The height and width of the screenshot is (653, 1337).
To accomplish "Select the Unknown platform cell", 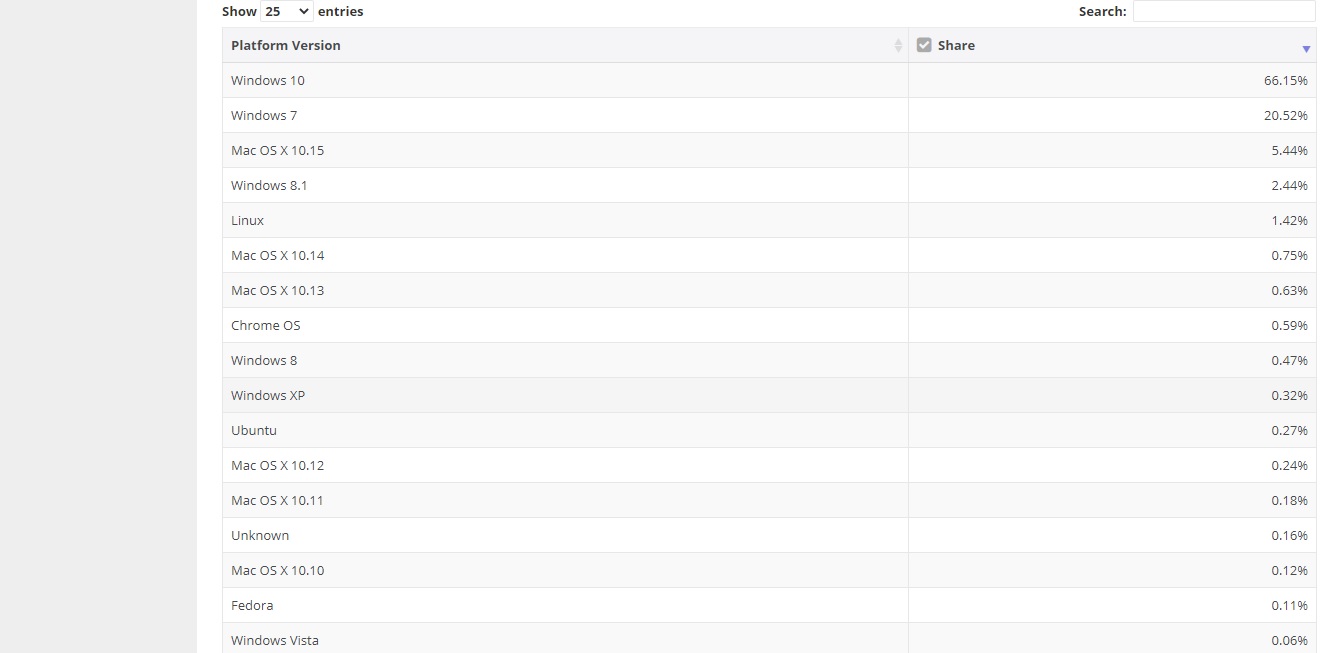I will (565, 535).
